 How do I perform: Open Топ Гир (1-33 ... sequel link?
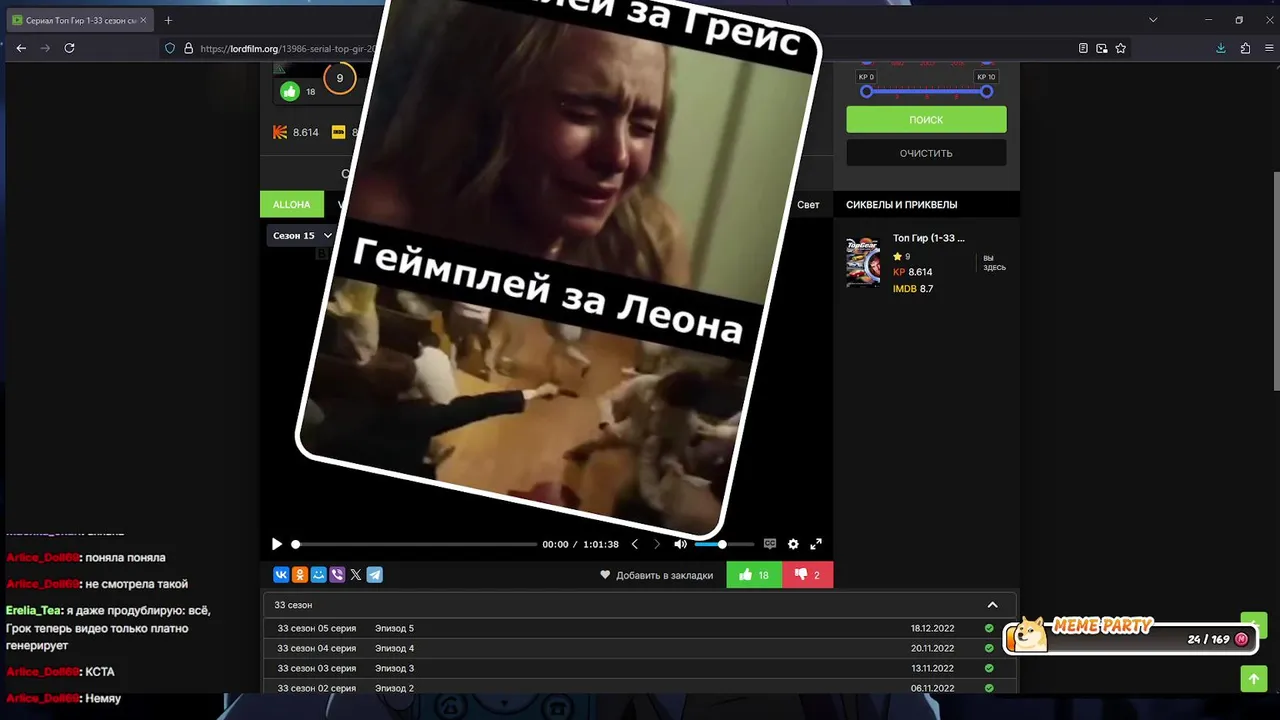pos(929,238)
